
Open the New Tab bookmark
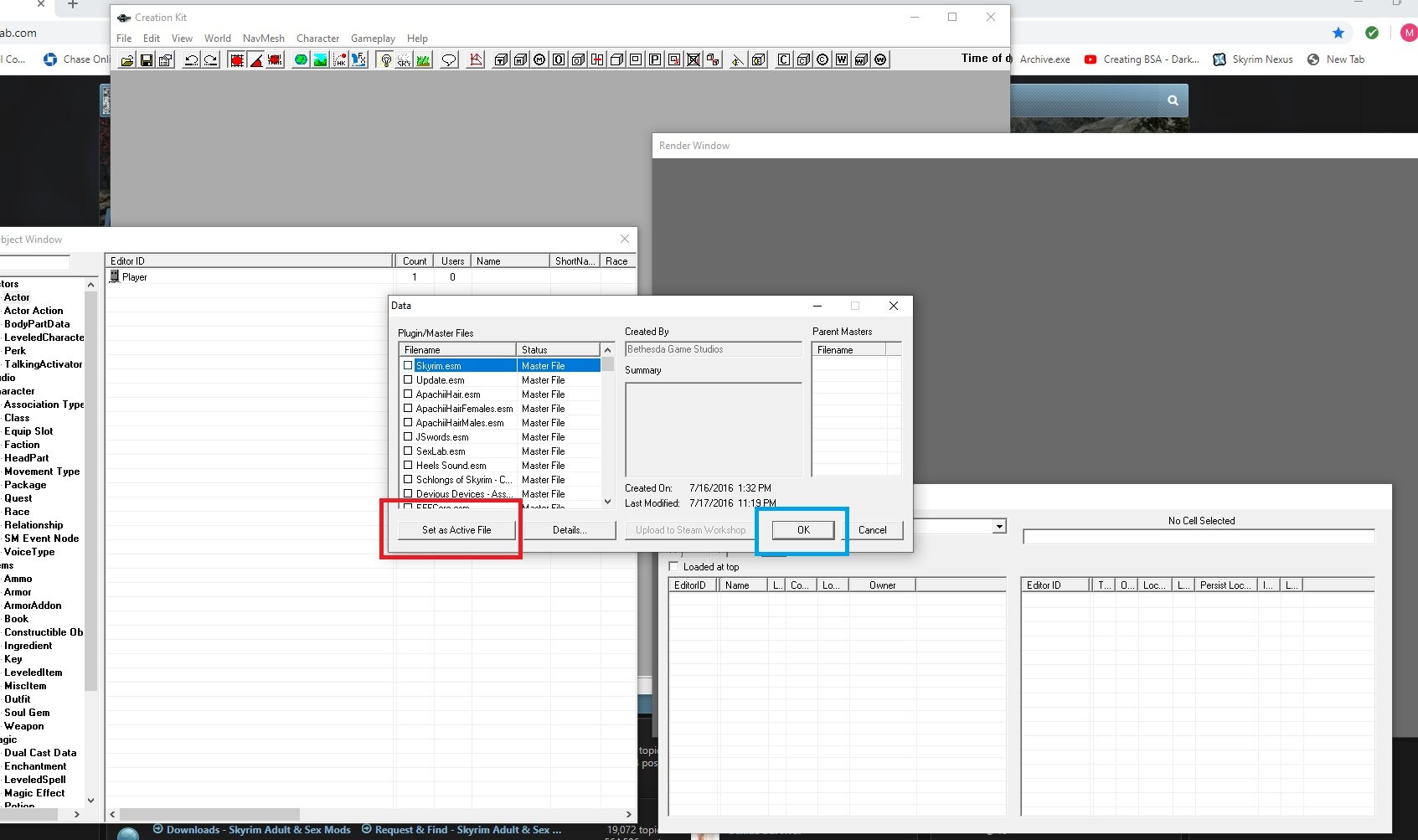coord(1336,59)
